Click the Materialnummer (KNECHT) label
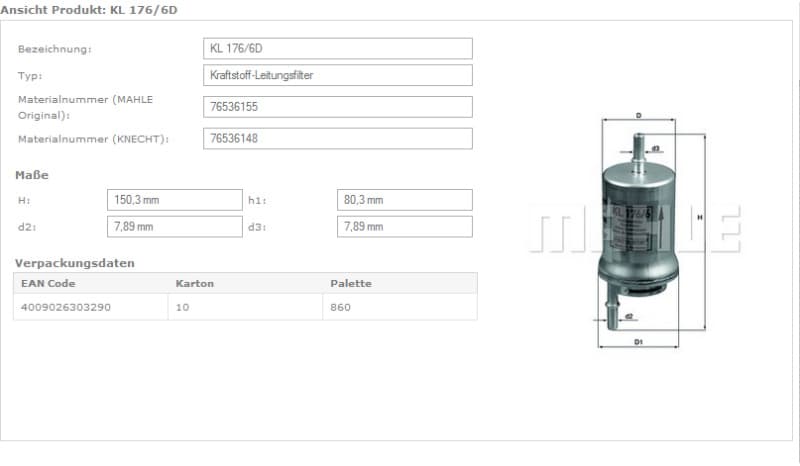Viewport: 800px width, 466px height. point(93,139)
